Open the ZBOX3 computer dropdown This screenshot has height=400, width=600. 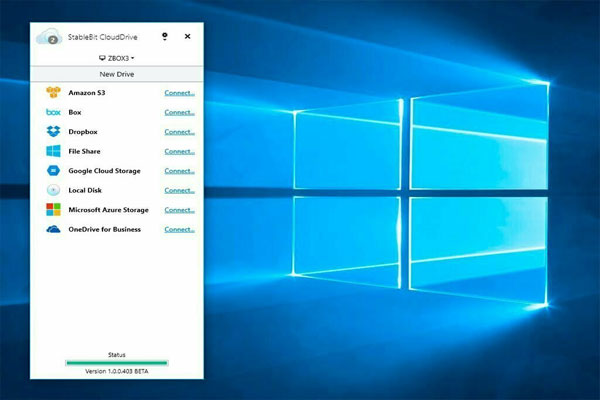[x=117, y=58]
